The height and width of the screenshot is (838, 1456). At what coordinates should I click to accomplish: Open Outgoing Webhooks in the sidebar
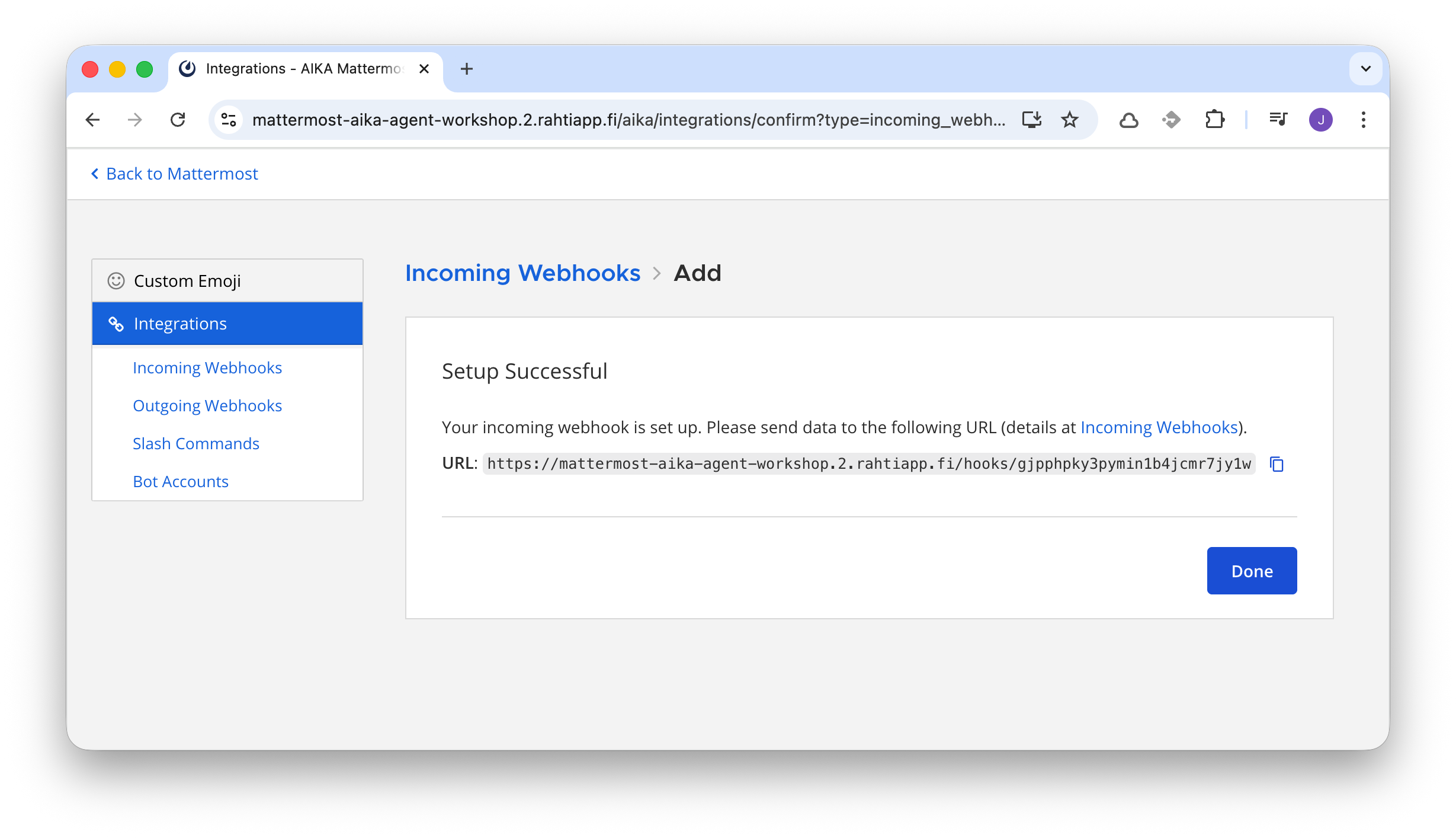pyautogui.click(x=207, y=406)
